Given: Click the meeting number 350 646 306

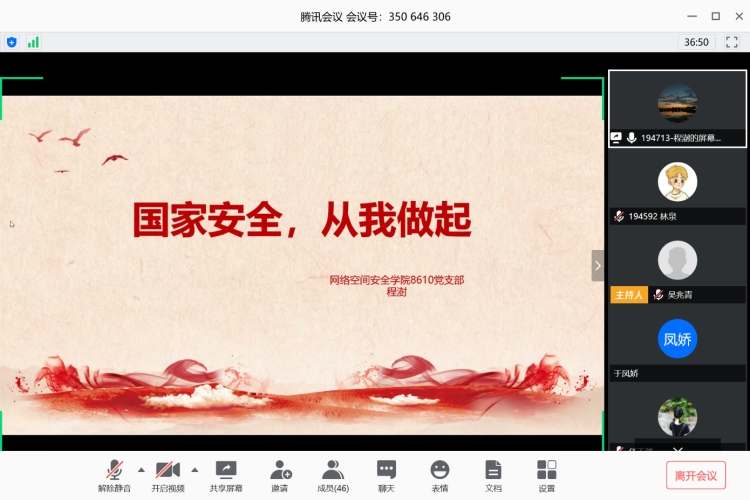Looking at the screenshot, I should (419, 17).
